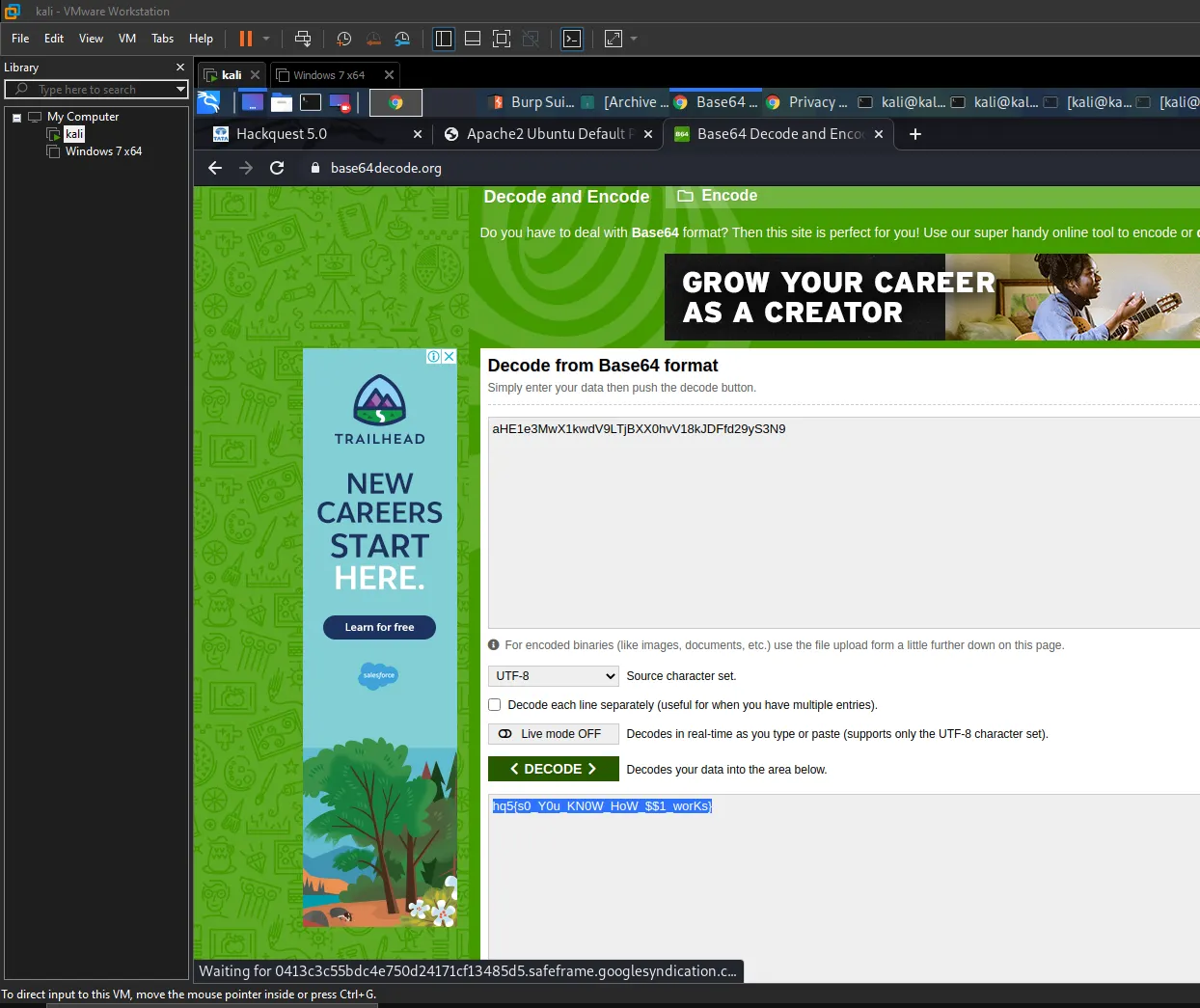Go back in the browser
Viewport: 1200px width, 1008px height.
pyautogui.click(x=215, y=168)
